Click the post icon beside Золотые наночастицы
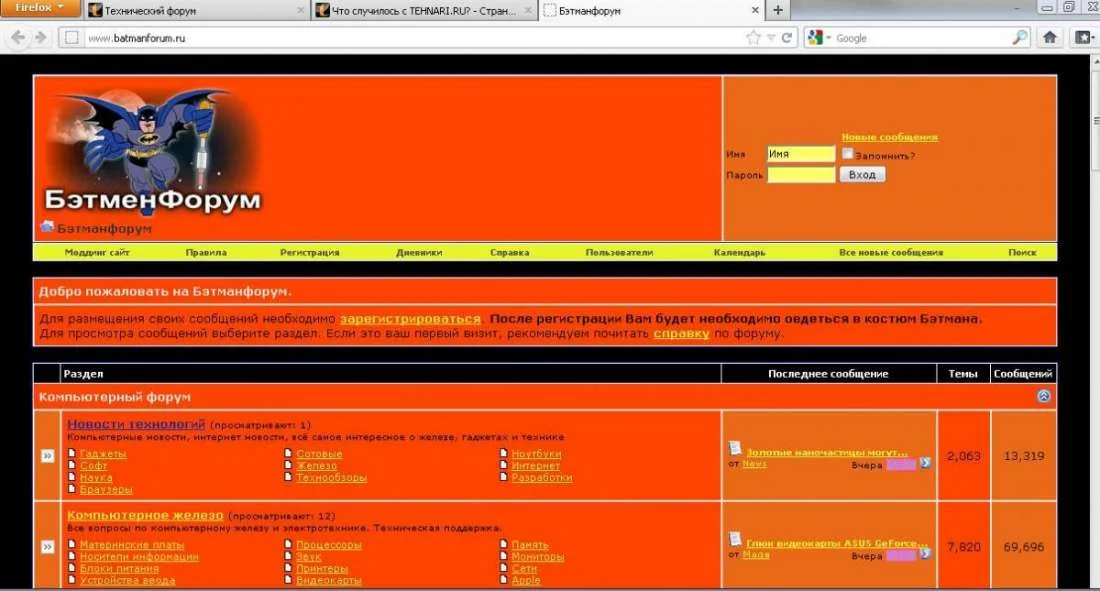The image size is (1100, 591). (x=735, y=448)
